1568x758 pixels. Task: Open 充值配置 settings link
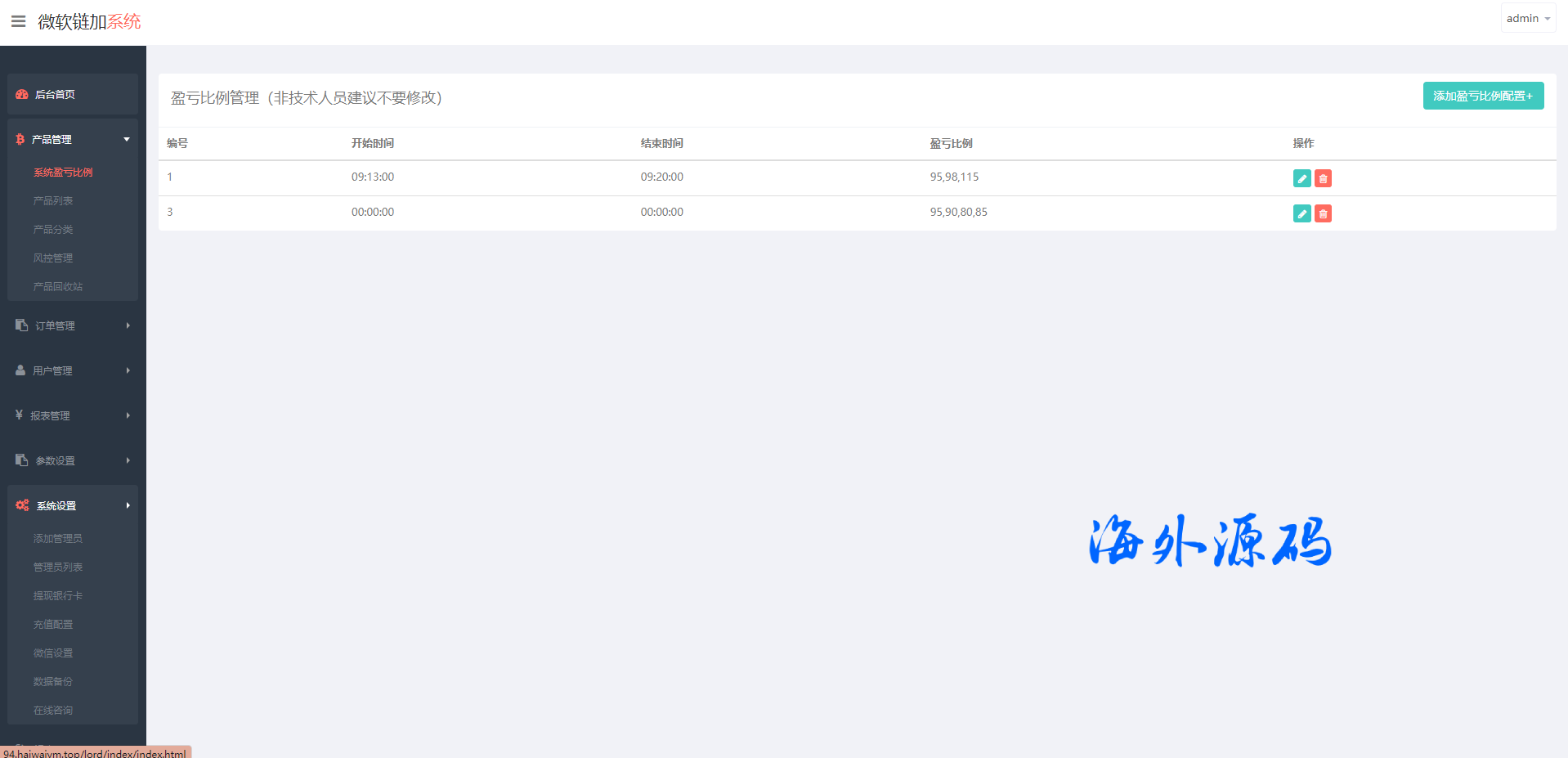pyautogui.click(x=53, y=625)
